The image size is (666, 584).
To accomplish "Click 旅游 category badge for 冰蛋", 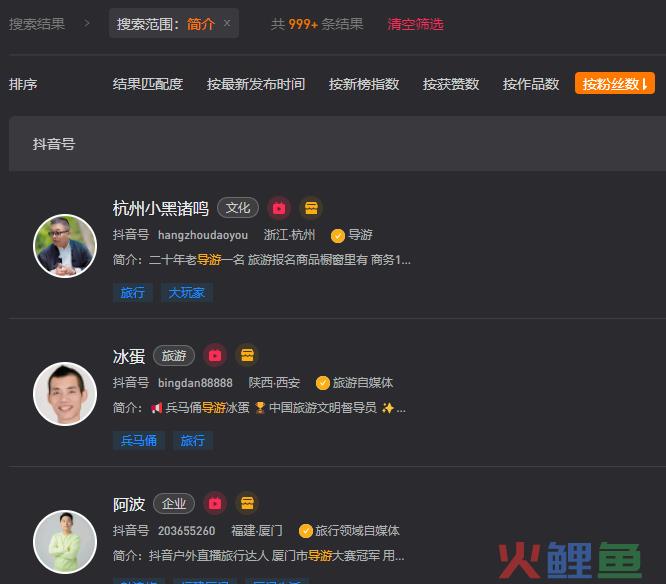I will (x=174, y=355).
